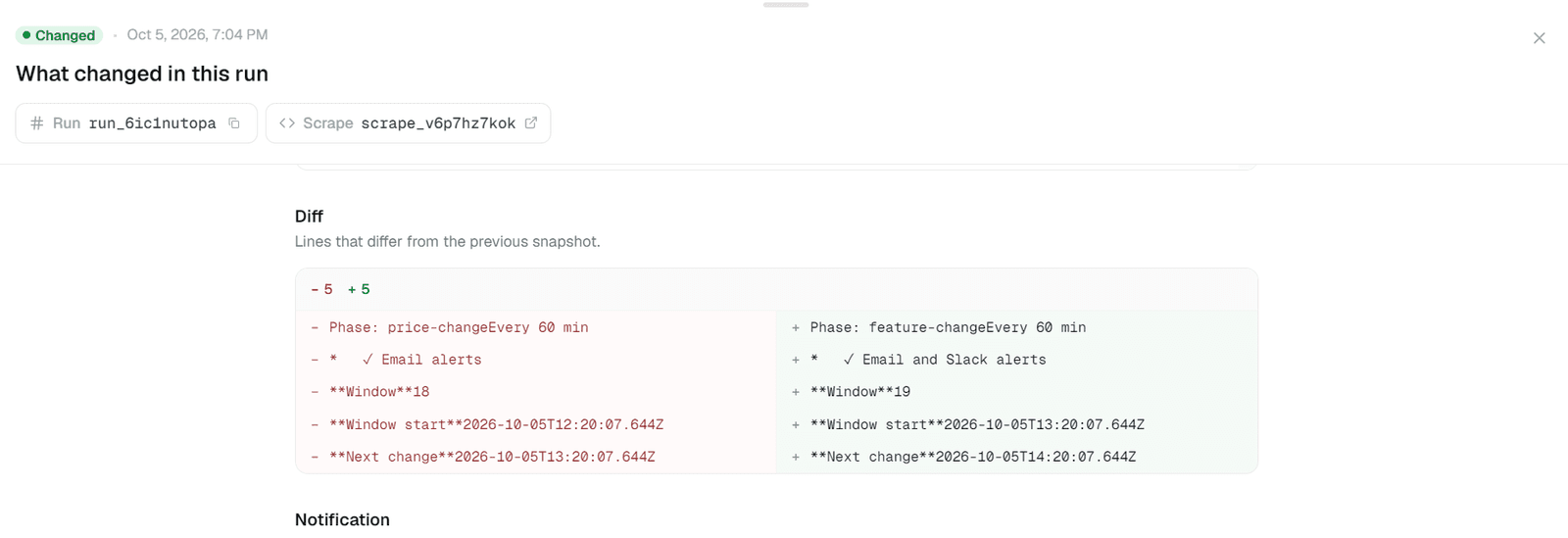Open scrape link external icon
Image resolution: width=1568 pixels, height=538 pixels.
(531, 123)
